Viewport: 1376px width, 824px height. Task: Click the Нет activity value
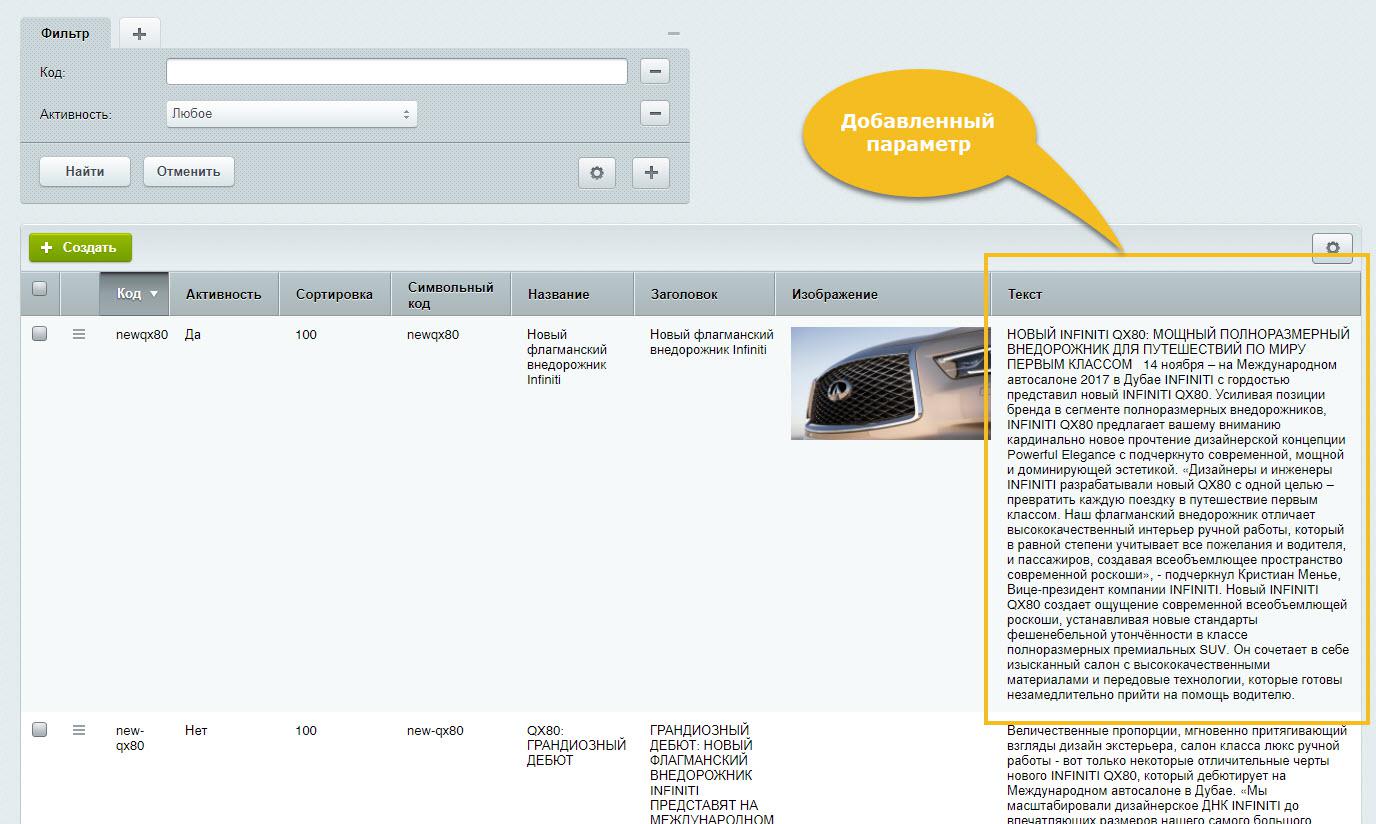pyautogui.click(x=196, y=730)
